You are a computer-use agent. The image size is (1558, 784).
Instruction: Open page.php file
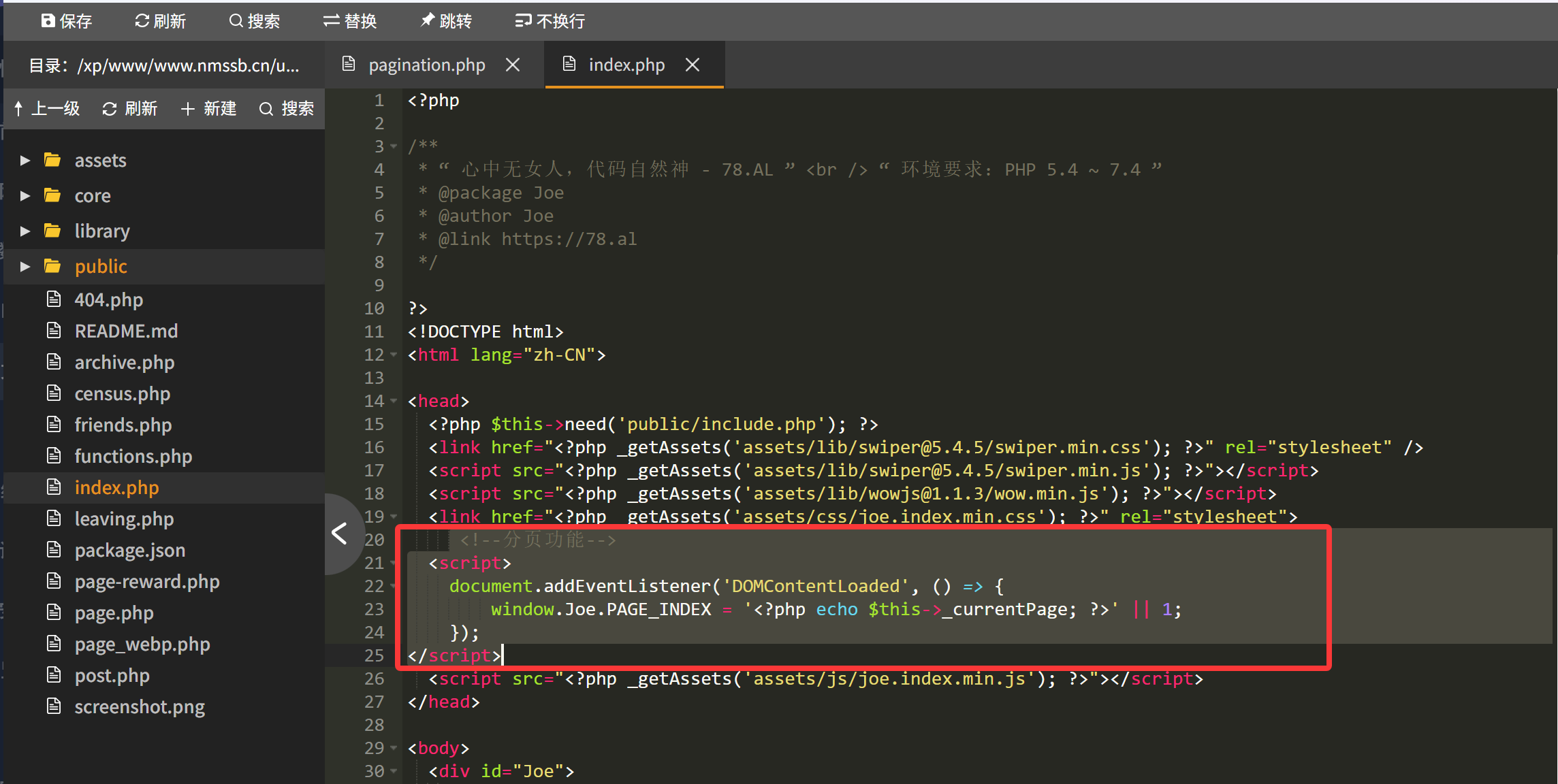(114, 612)
